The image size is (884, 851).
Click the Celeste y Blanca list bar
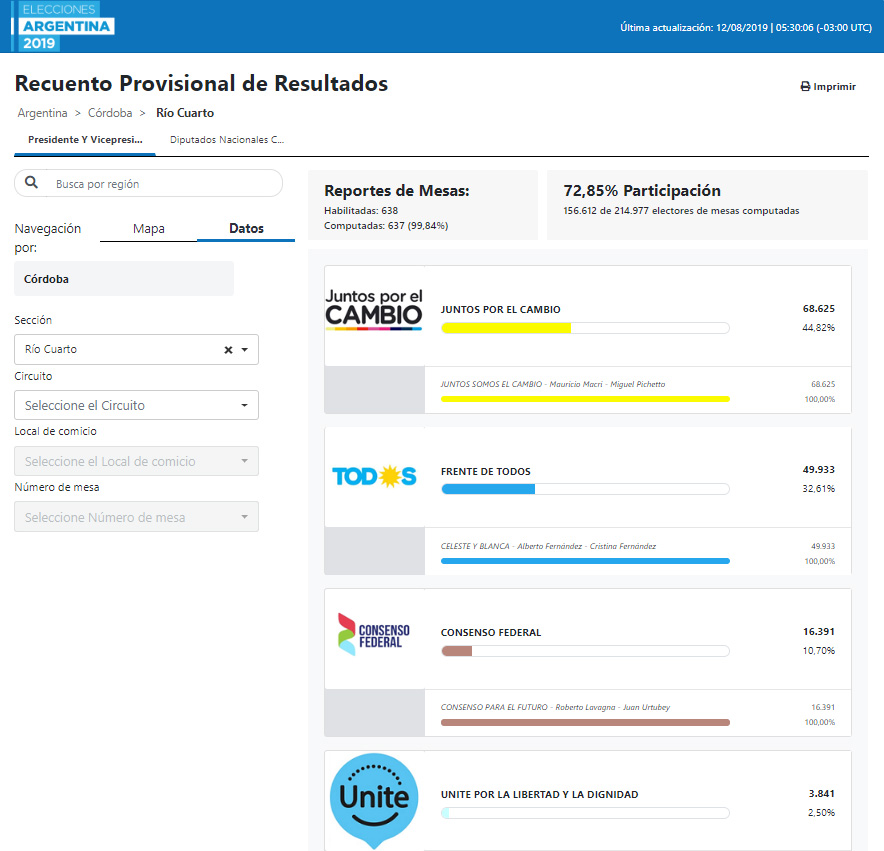pos(585,561)
